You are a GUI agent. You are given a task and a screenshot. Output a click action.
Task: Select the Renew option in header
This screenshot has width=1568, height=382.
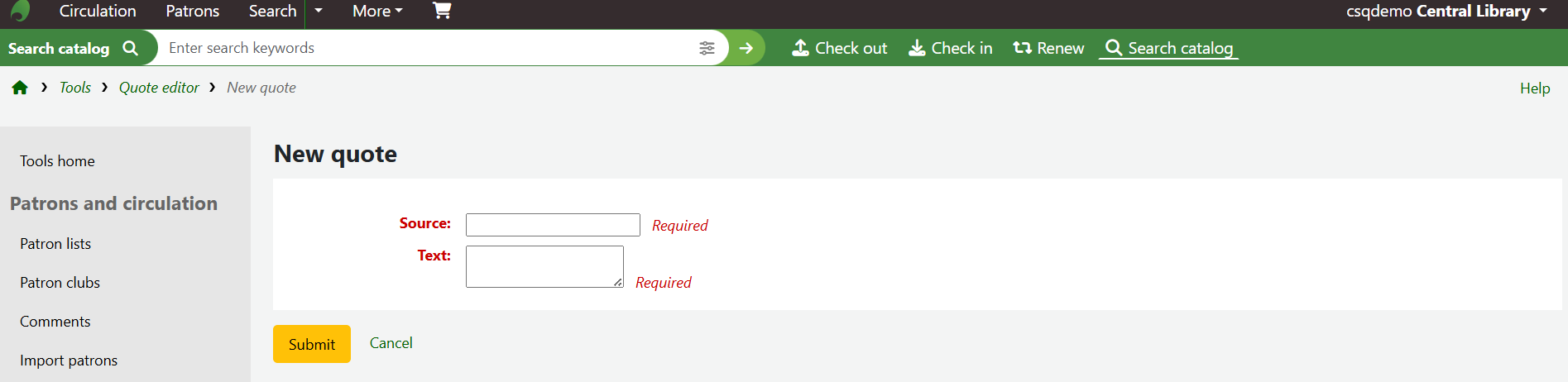coord(1048,48)
